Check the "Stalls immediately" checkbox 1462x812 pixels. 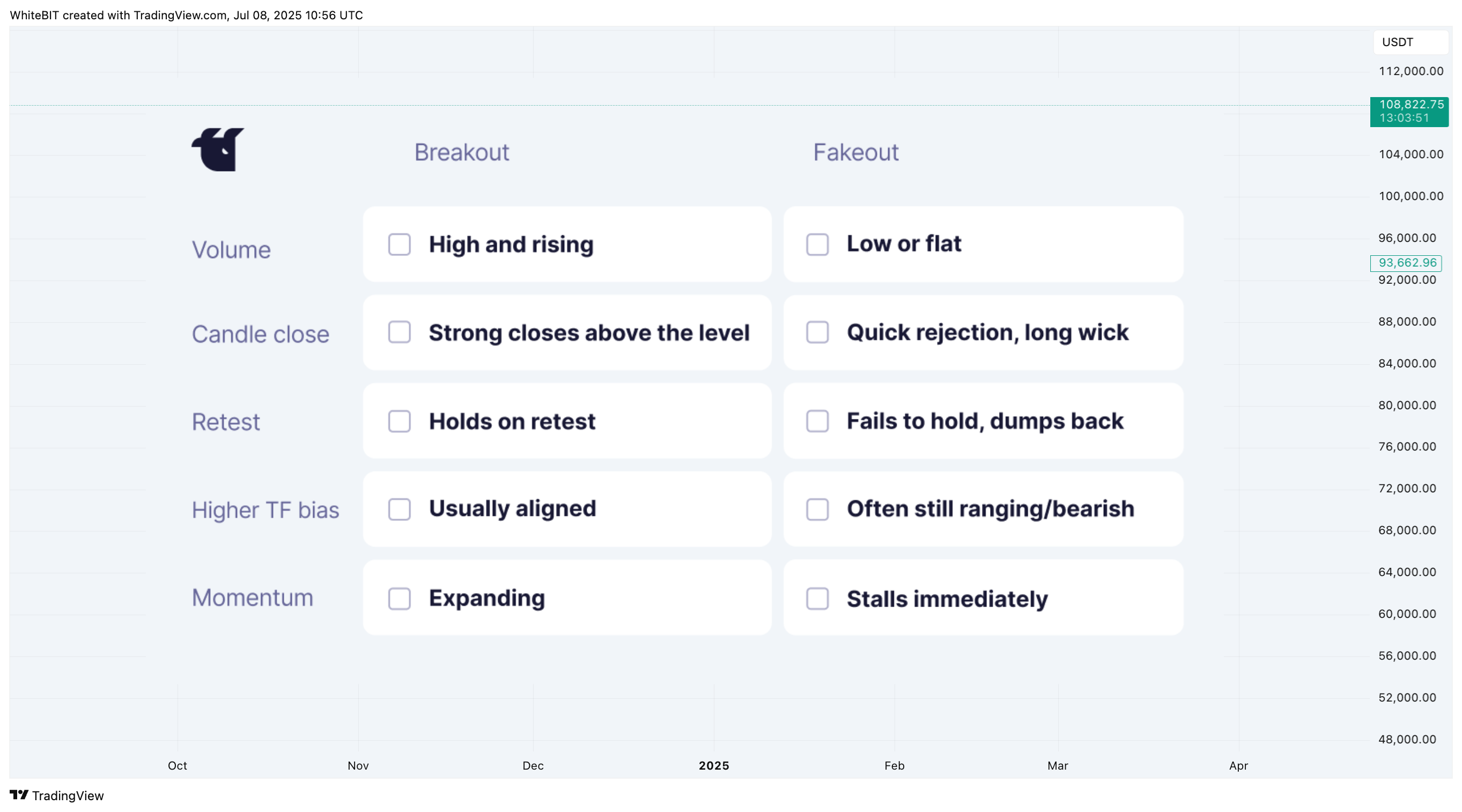click(818, 599)
